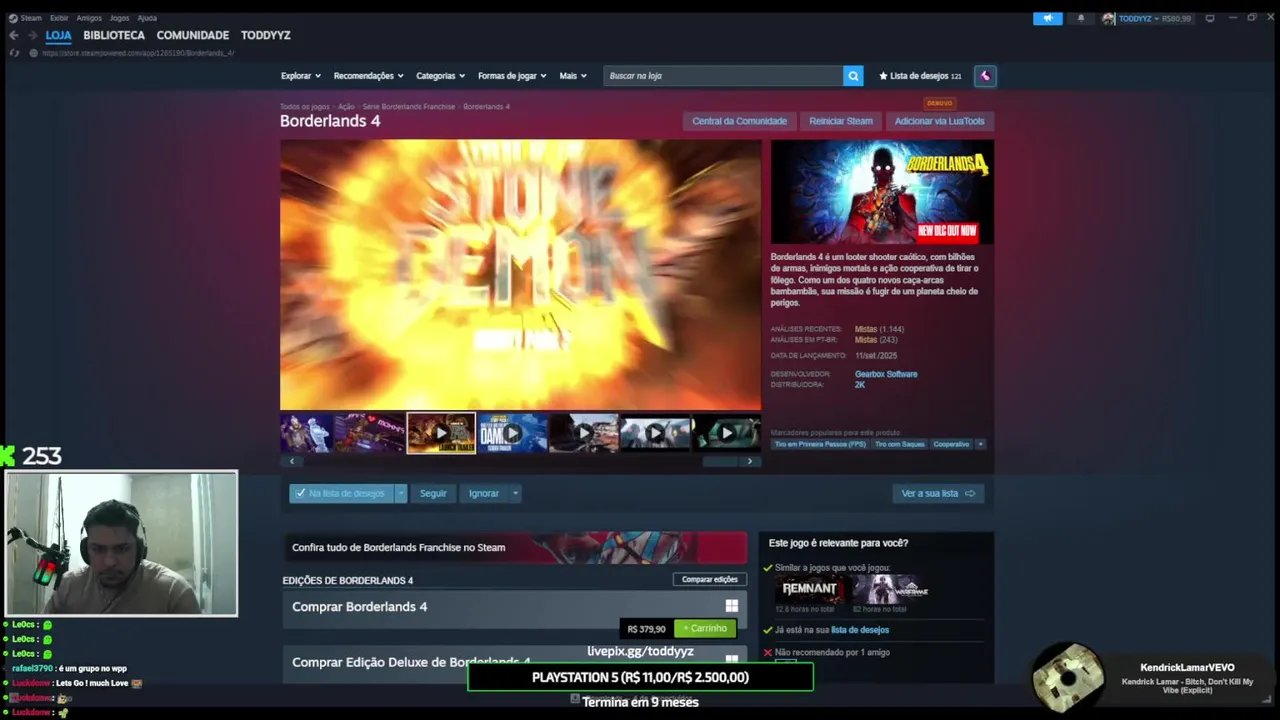The image size is (1280, 720).
Task: Click Tiro em Primeira Pessoa (FPS) tag
Action: click(820, 444)
